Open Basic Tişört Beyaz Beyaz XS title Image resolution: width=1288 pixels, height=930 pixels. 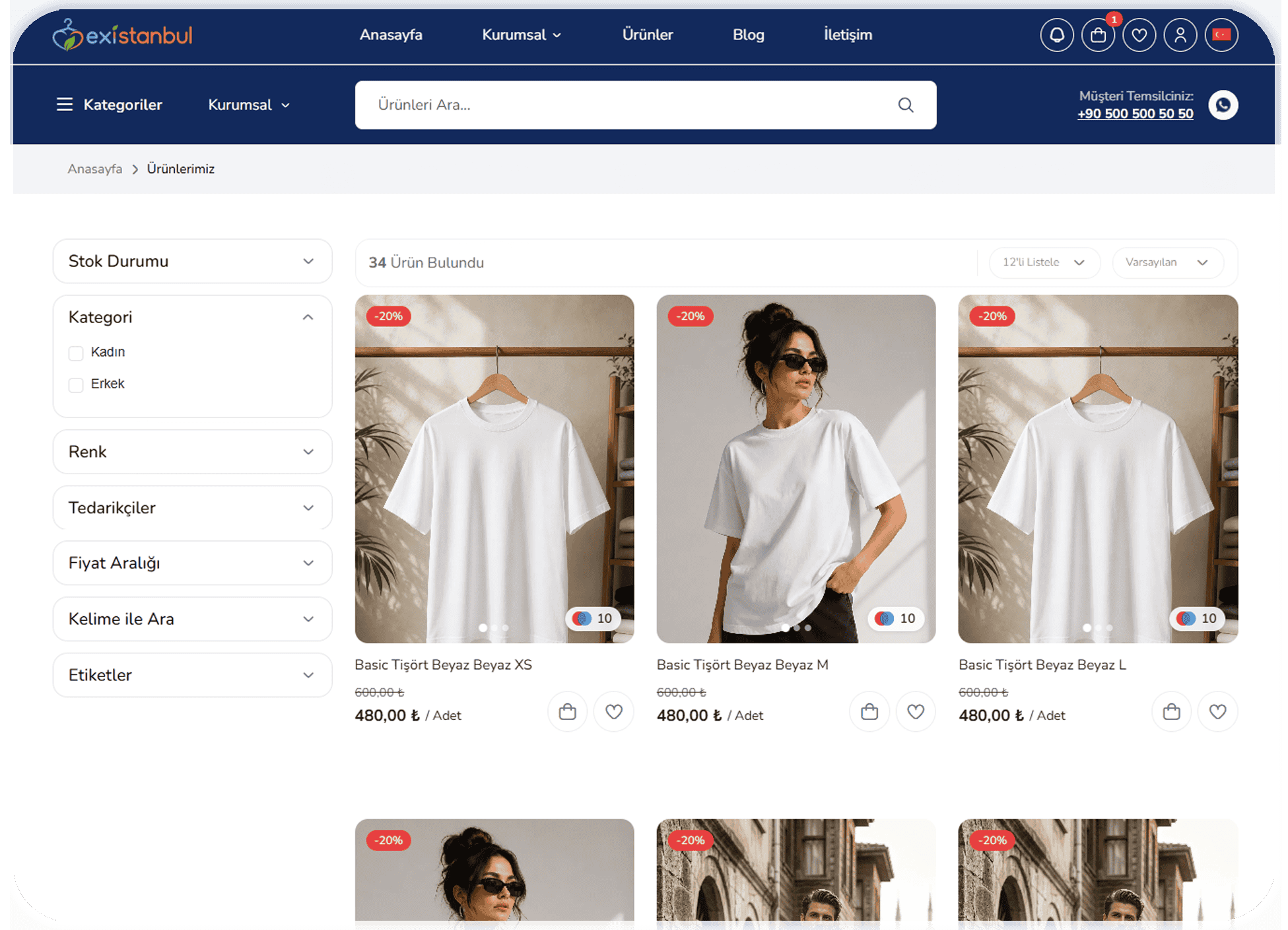(443, 665)
